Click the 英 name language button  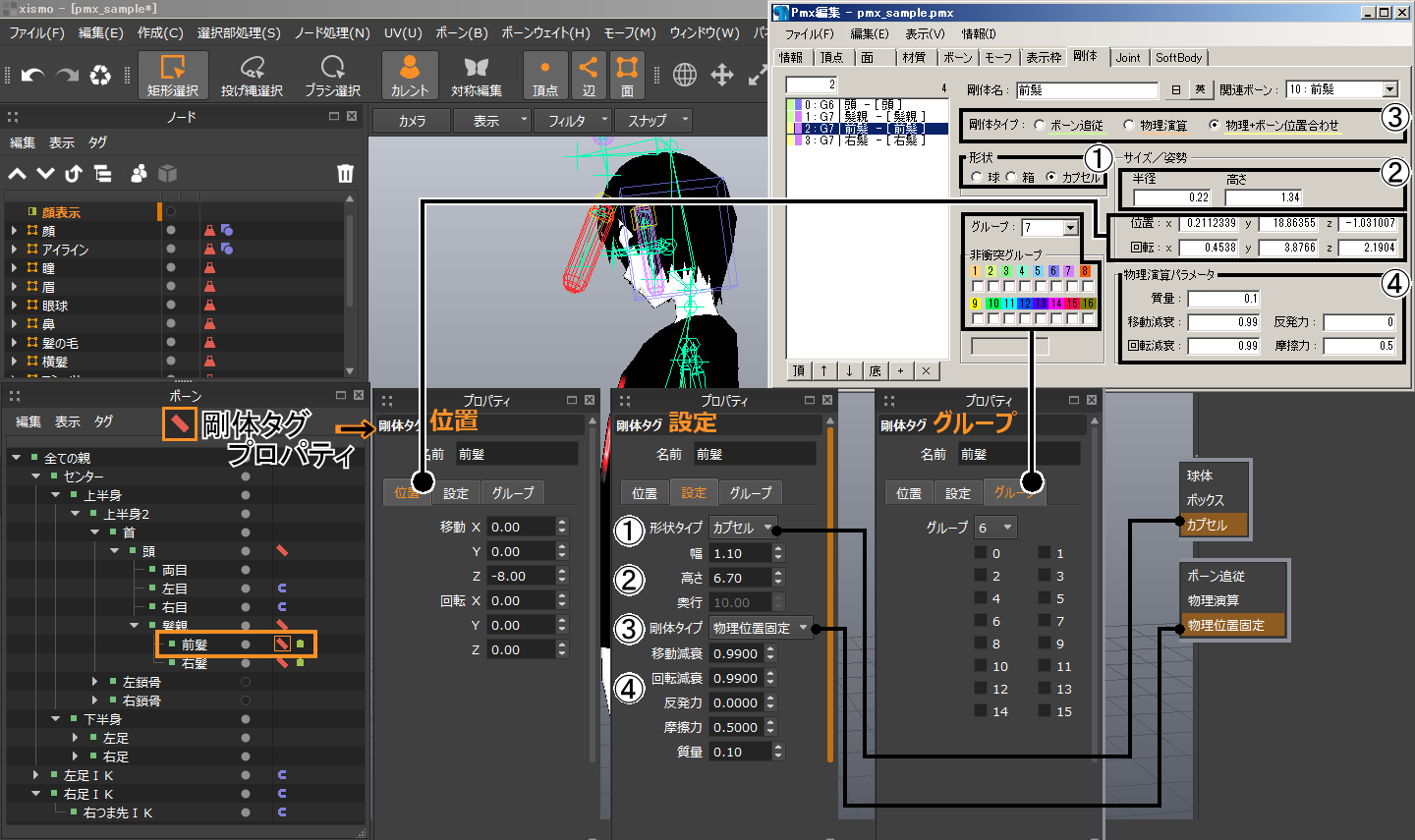1200,89
